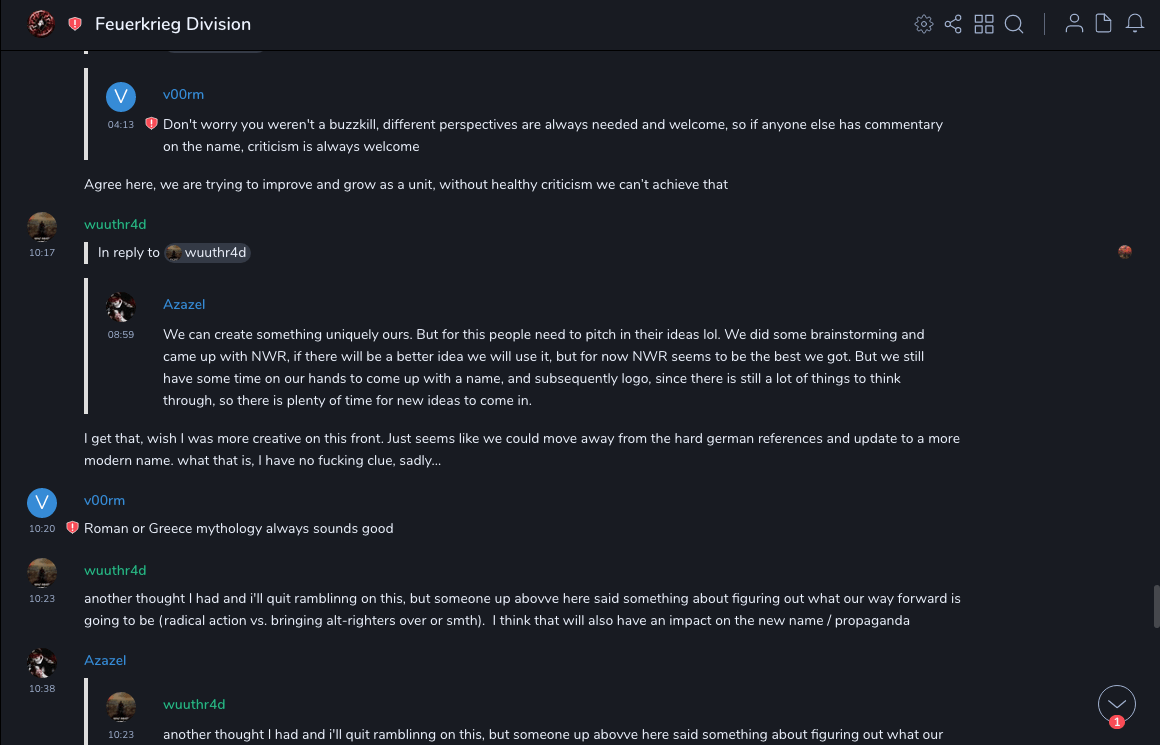This screenshot has width=1160, height=745.
Task: Open room settings gear icon
Action: (x=924, y=24)
